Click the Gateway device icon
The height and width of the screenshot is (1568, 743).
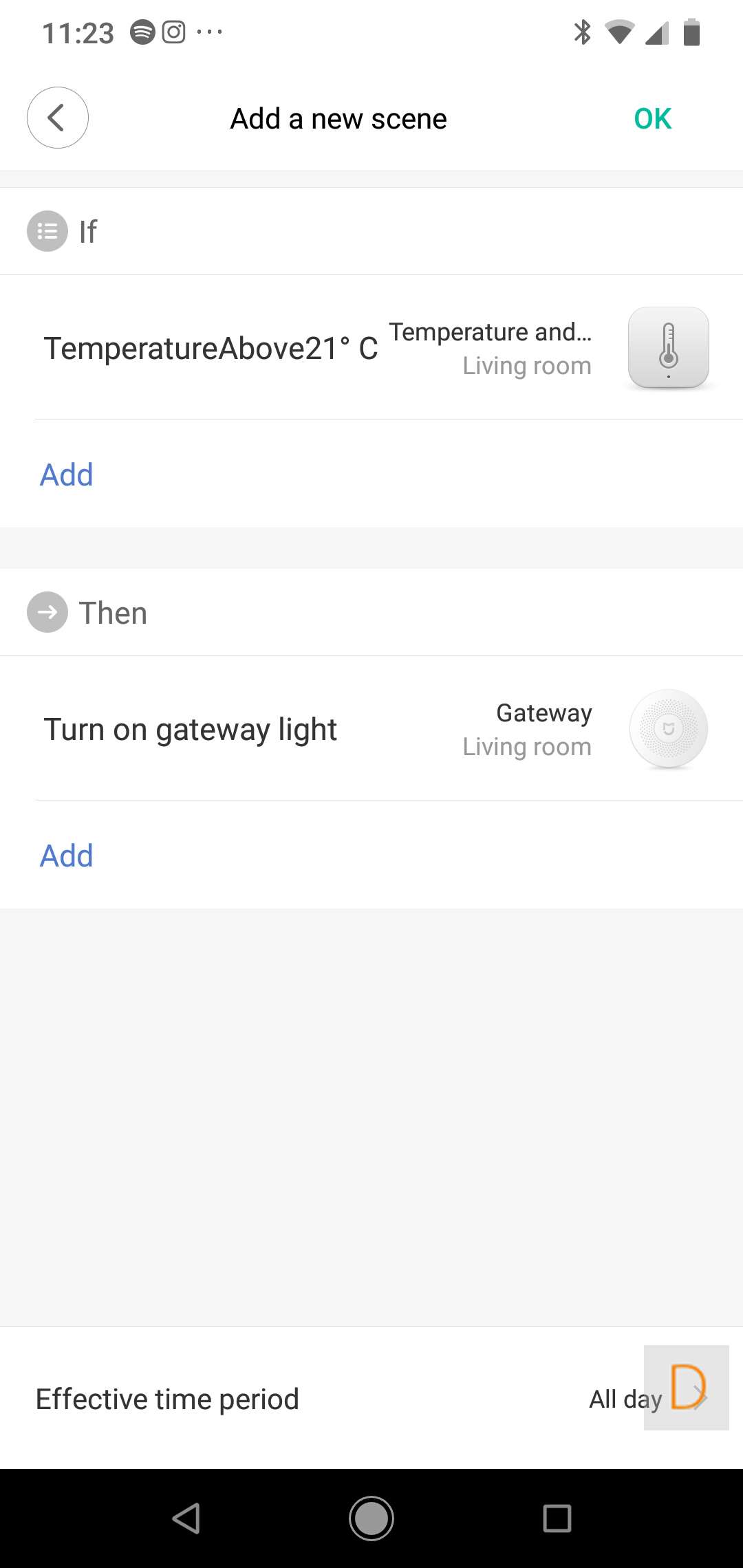668,728
